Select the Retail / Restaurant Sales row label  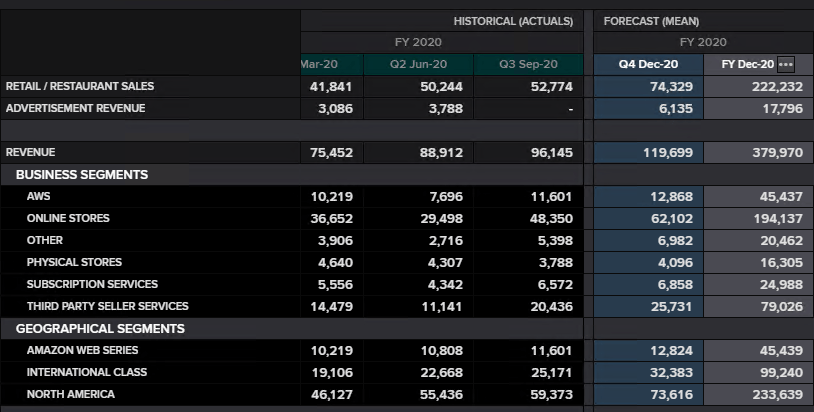pyautogui.click(x=80, y=86)
